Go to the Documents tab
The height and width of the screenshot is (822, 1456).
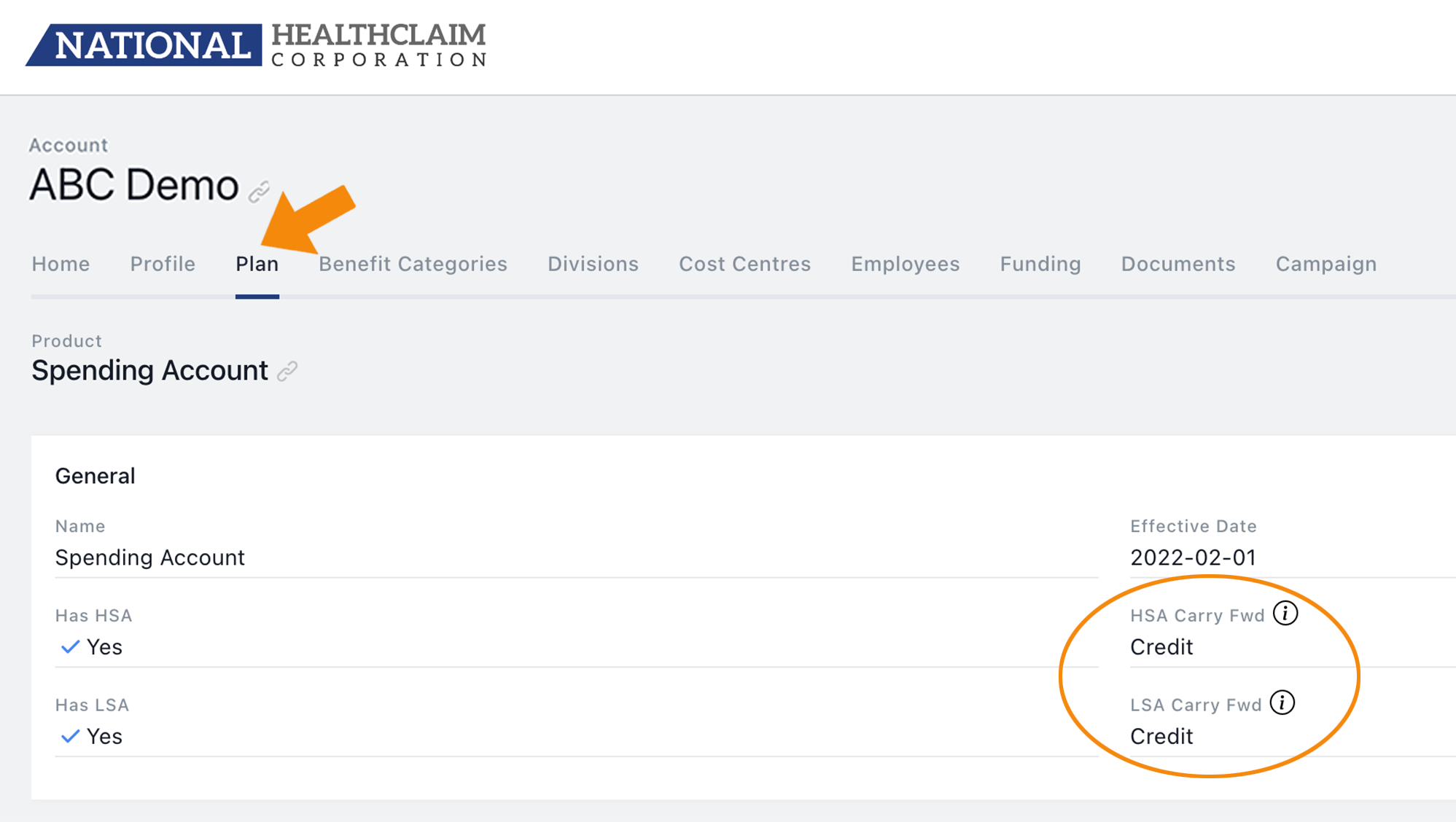1178,264
